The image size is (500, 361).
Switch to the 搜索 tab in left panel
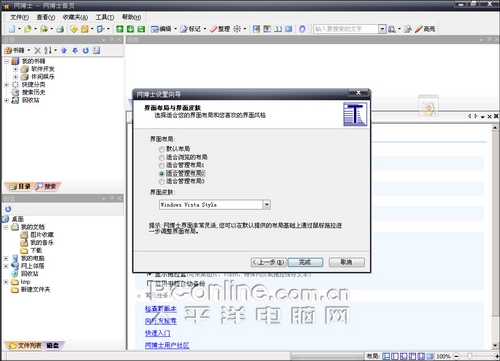click(x=47, y=186)
